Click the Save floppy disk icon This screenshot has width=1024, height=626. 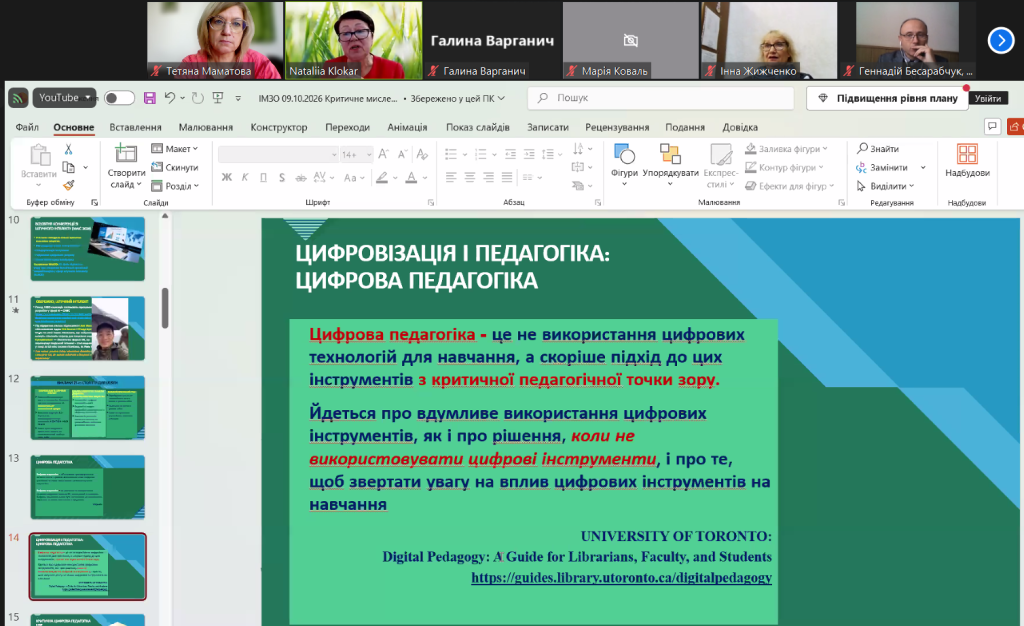coord(150,98)
